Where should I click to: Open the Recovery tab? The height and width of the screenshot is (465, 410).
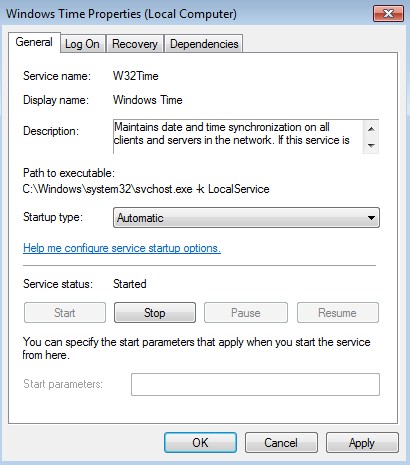(x=135, y=44)
